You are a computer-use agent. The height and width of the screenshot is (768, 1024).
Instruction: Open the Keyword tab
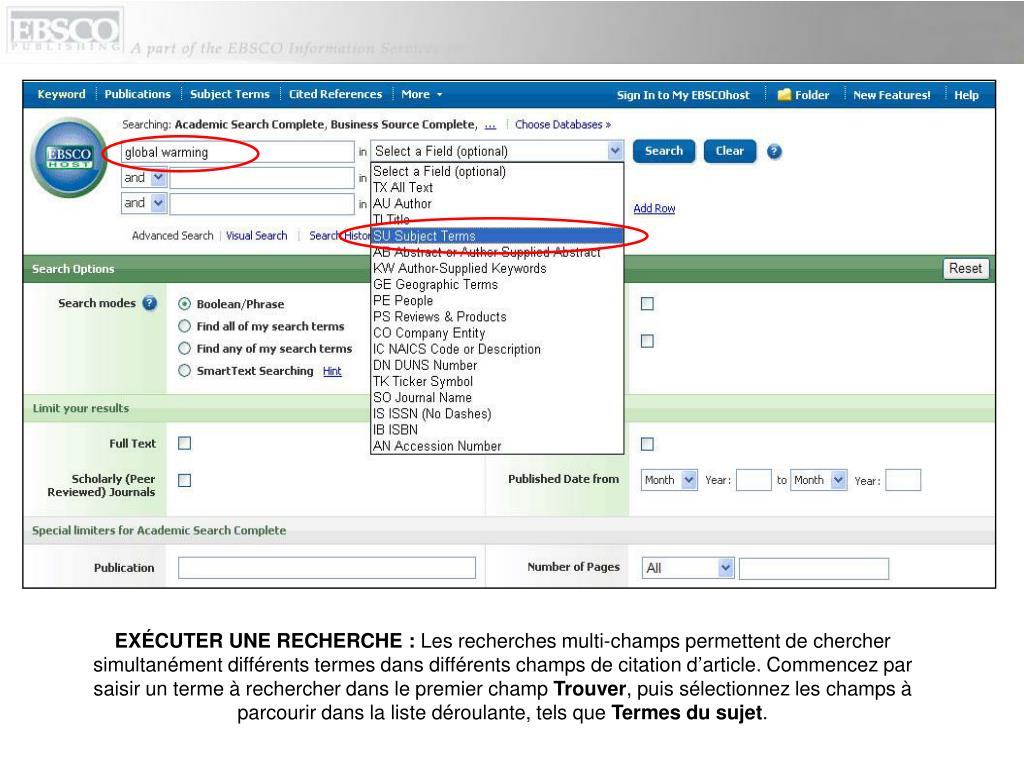[61, 95]
